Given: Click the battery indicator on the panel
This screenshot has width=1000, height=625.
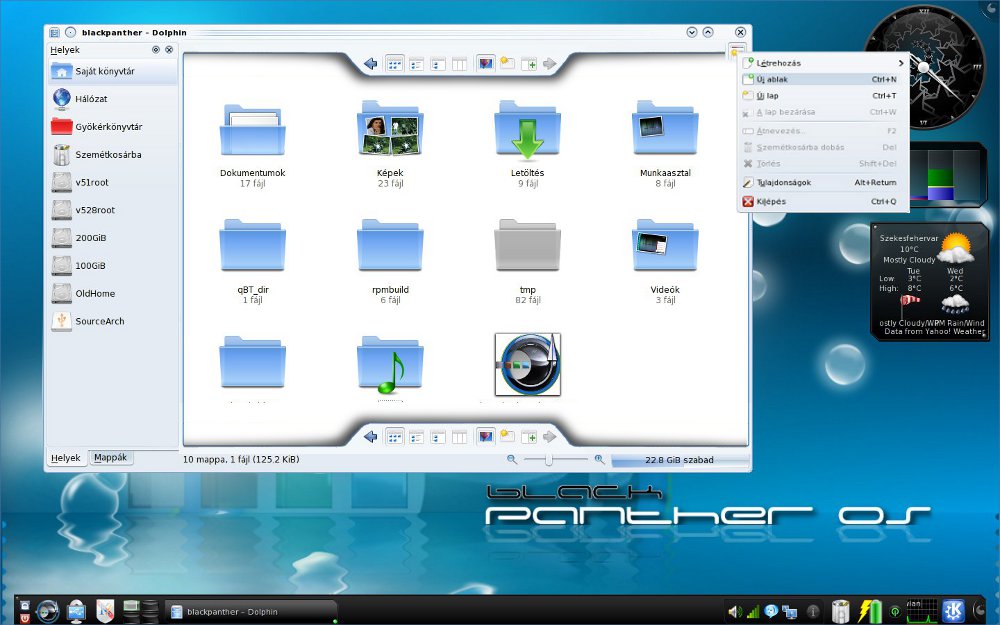Looking at the screenshot, I should click(x=869, y=611).
